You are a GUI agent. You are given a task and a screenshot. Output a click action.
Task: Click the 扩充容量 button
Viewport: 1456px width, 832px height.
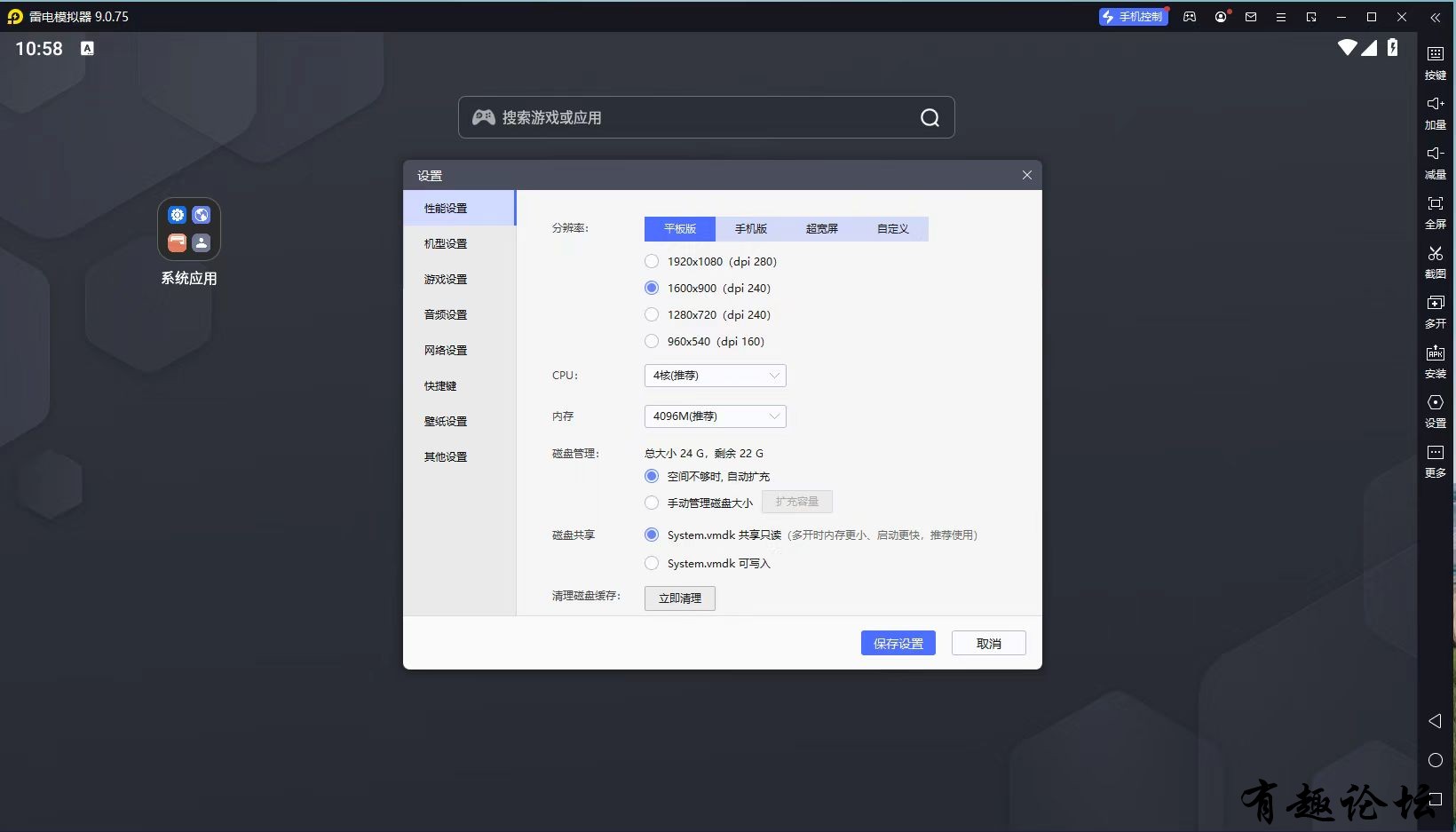click(x=797, y=502)
